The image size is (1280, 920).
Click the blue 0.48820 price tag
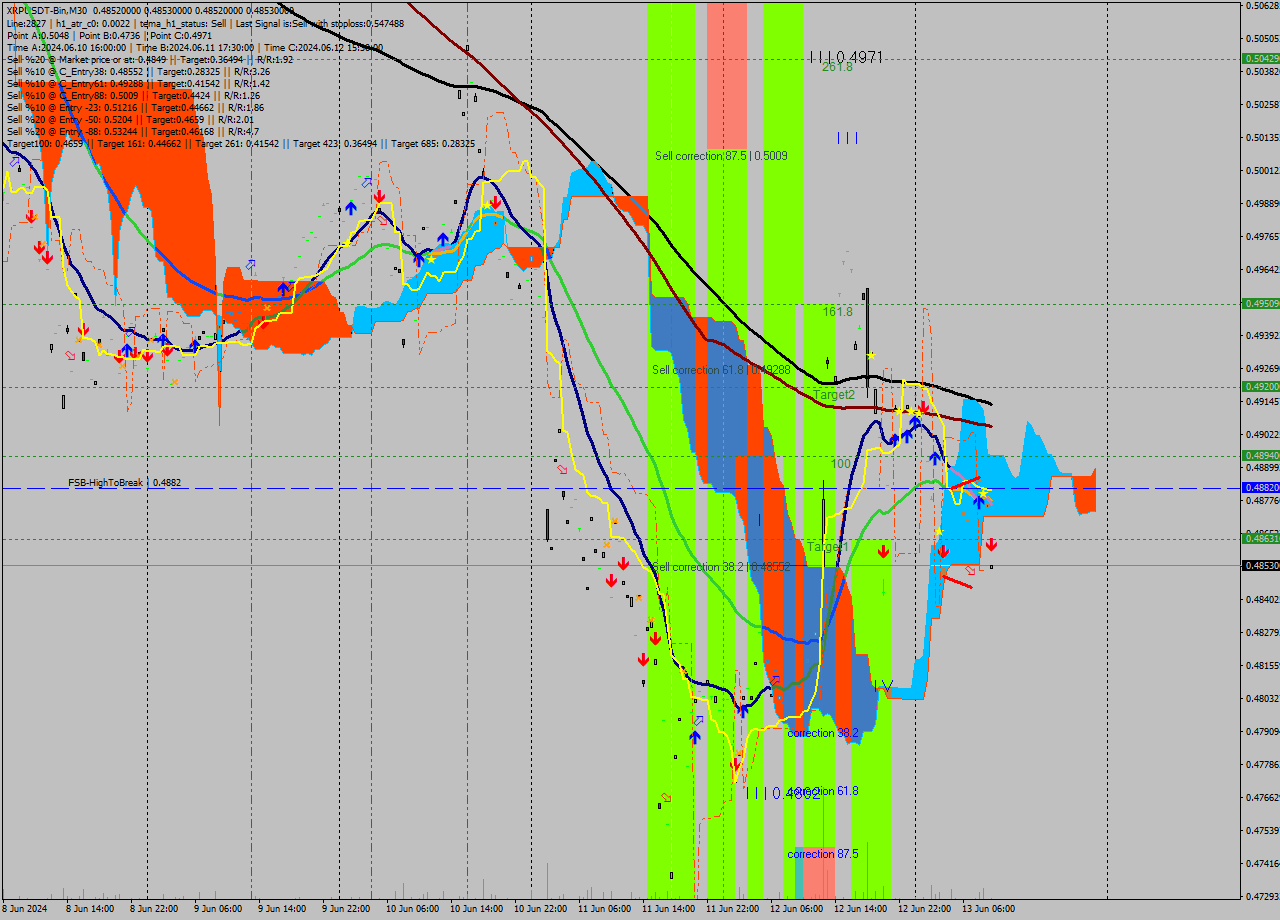pos(1260,487)
